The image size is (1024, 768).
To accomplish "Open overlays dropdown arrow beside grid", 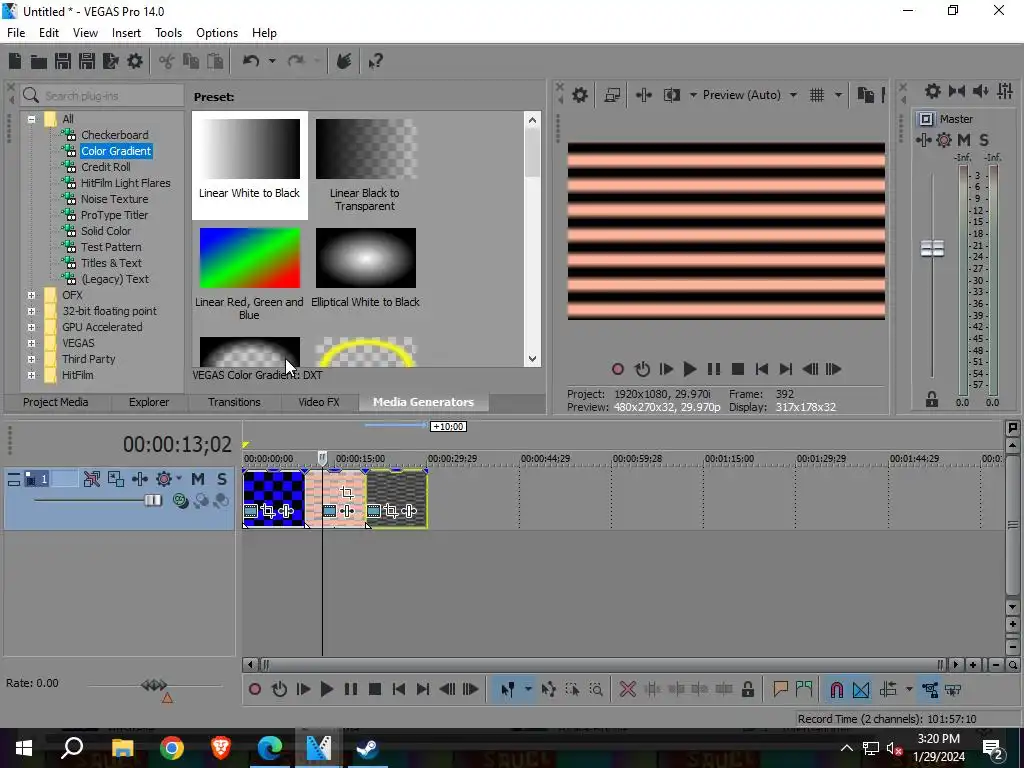I will tap(838, 95).
